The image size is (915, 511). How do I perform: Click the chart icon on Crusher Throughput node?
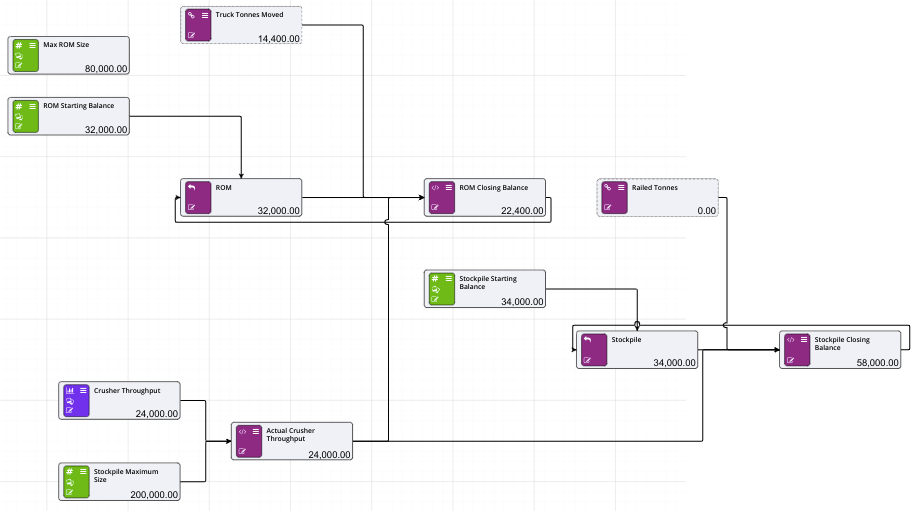coord(69,390)
